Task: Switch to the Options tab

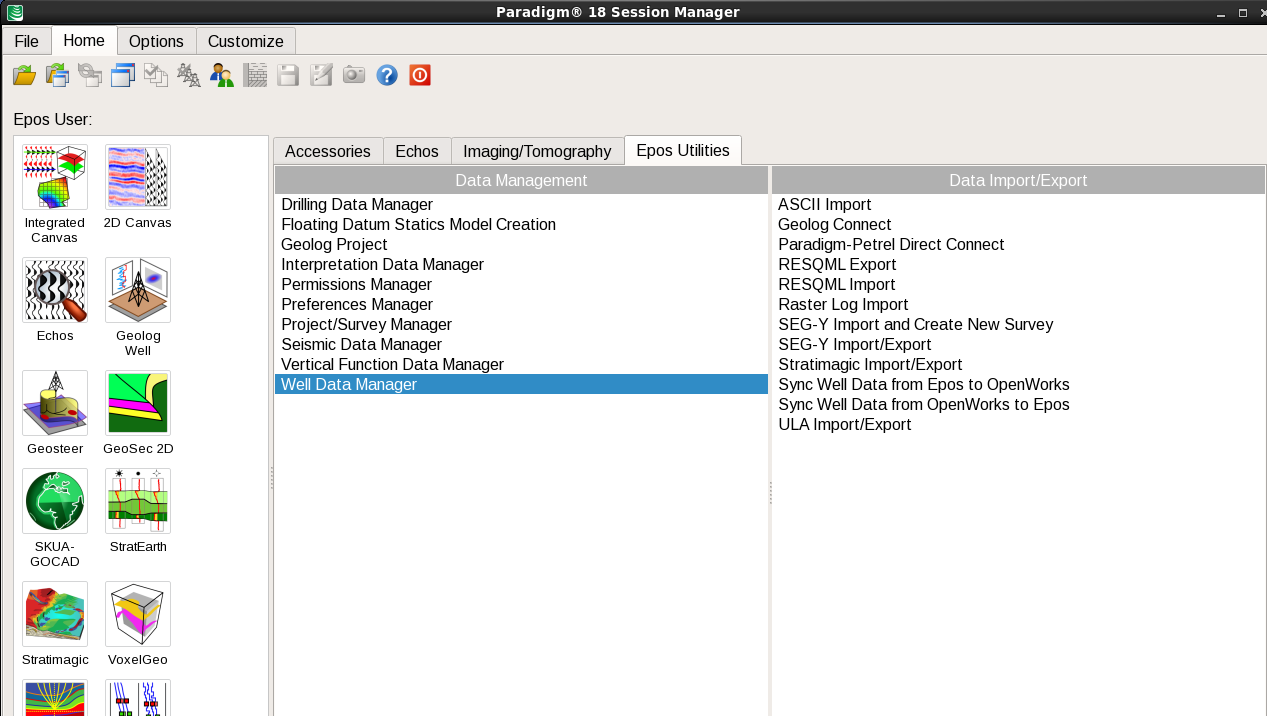Action: (156, 41)
